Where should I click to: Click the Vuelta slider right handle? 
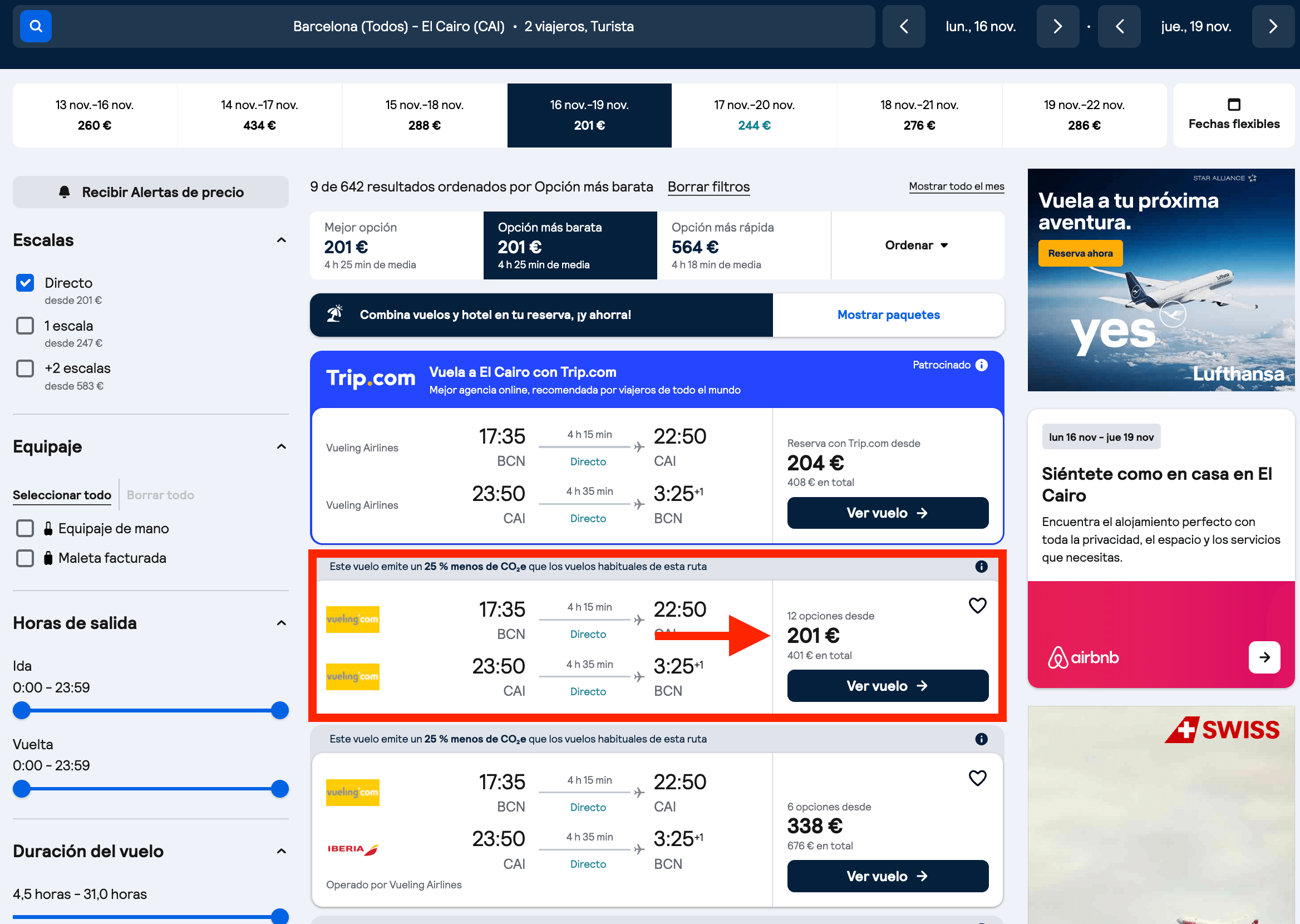pyautogui.click(x=280, y=789)
